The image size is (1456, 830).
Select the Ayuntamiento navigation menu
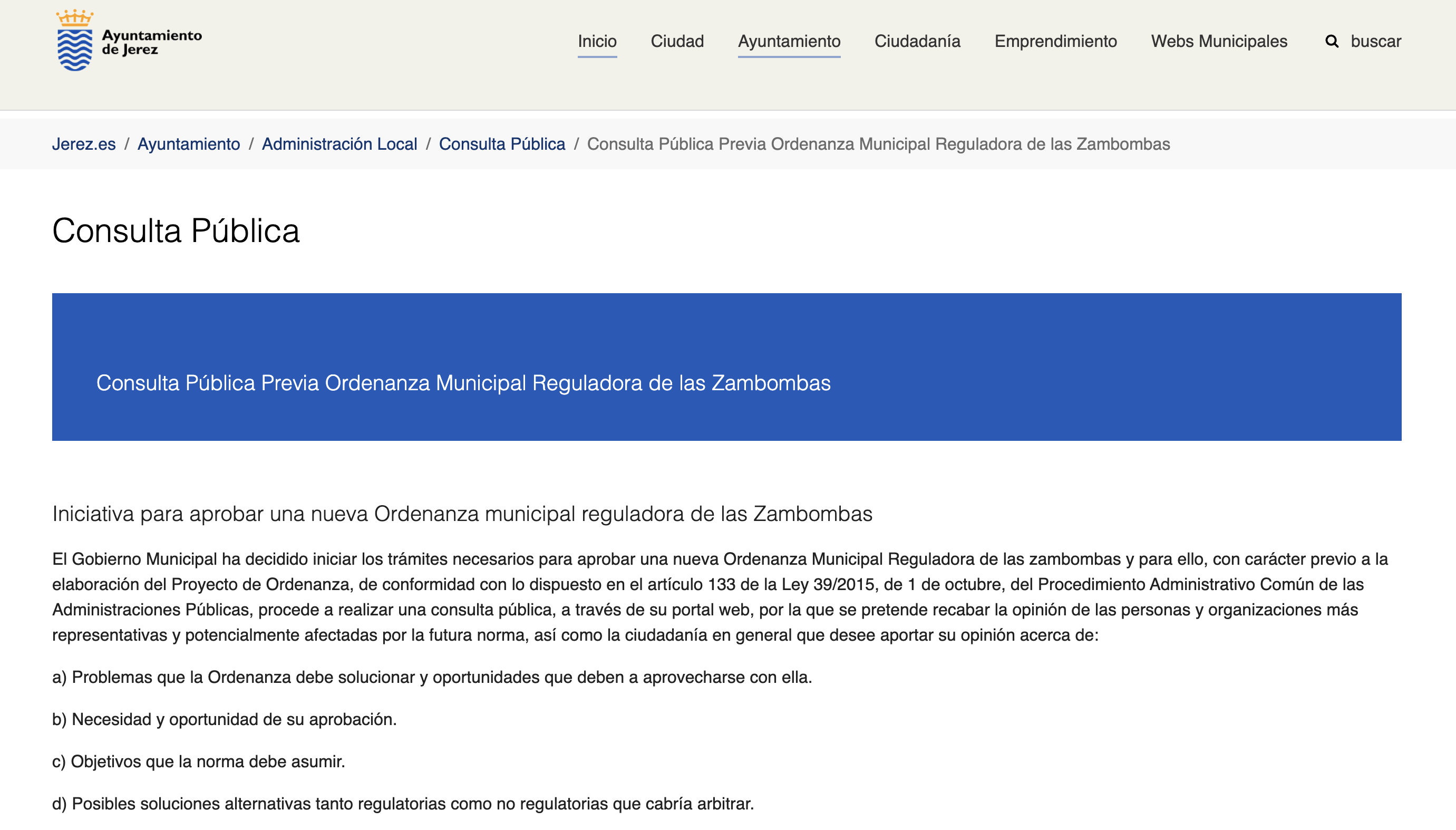tap(789, 42)
